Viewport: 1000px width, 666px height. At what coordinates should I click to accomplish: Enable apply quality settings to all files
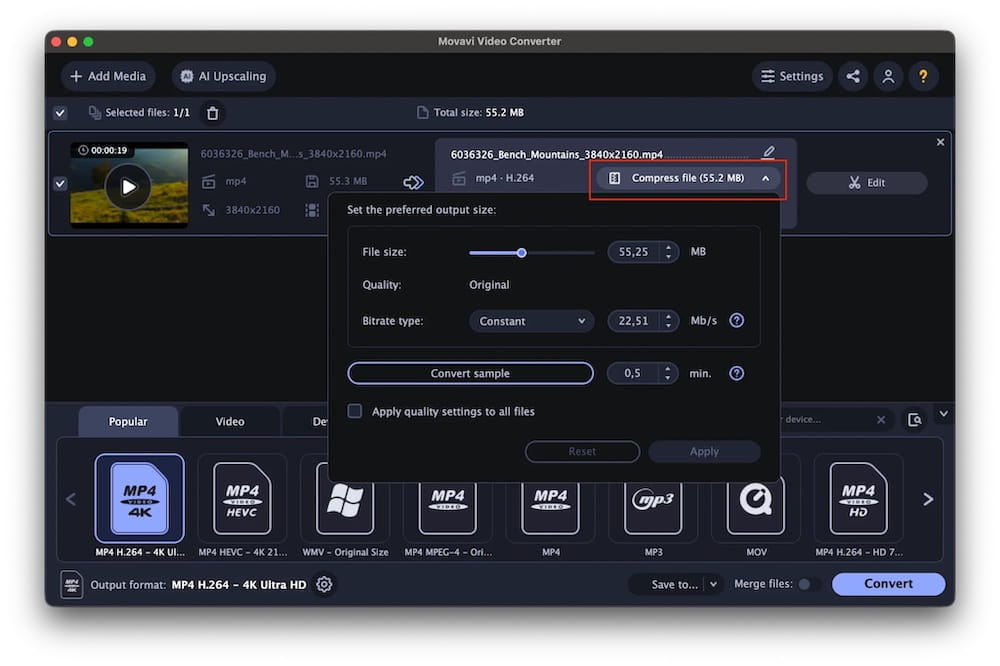tap(355, 411)
